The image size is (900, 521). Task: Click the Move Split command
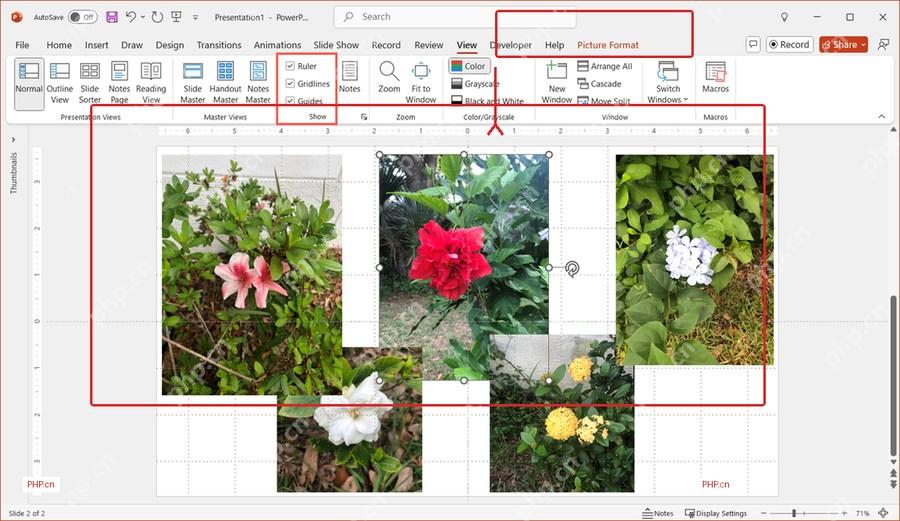click(x=604, y=101)
